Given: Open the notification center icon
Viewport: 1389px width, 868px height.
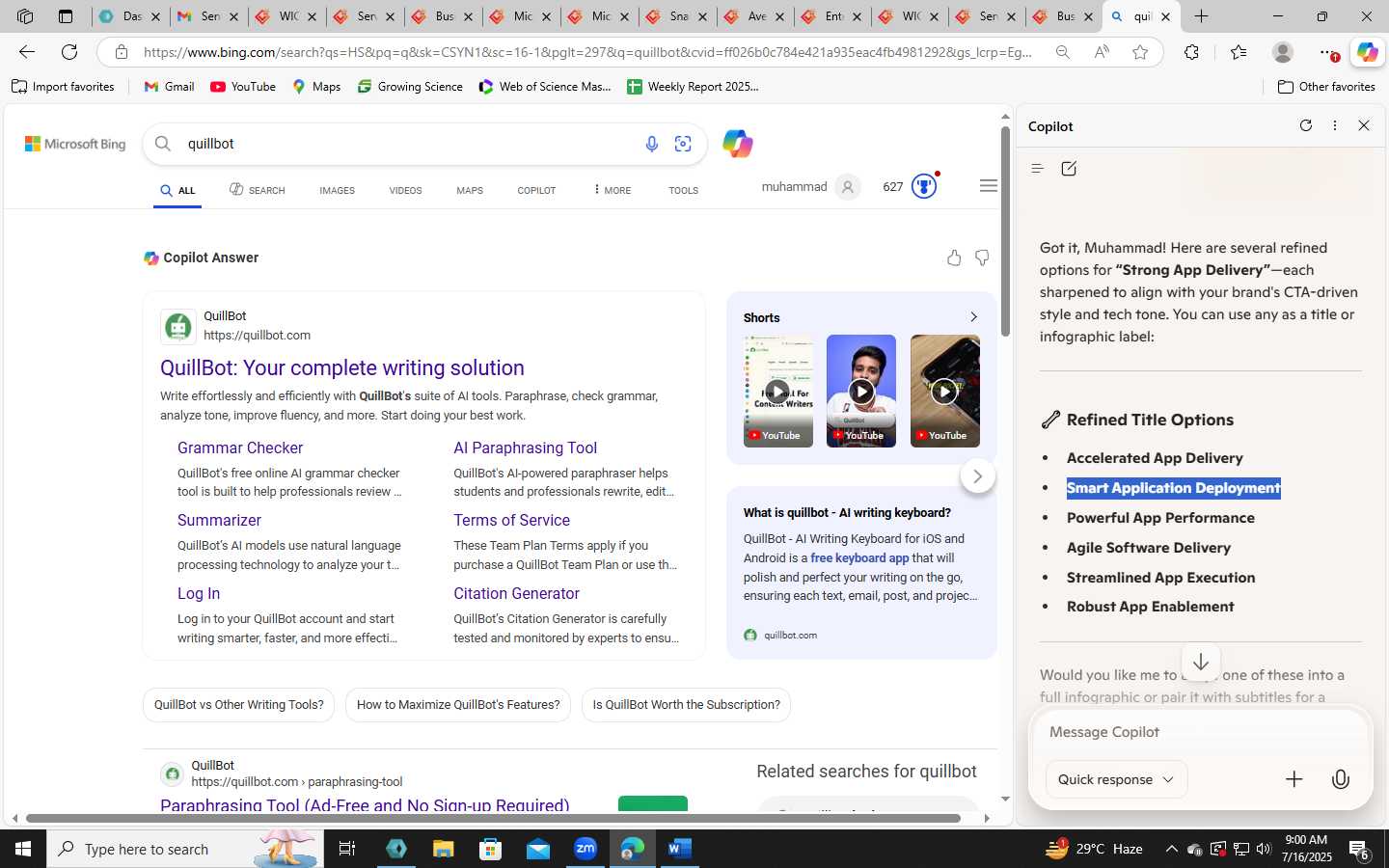Looking at the screenshot, I should (1360, 850).
